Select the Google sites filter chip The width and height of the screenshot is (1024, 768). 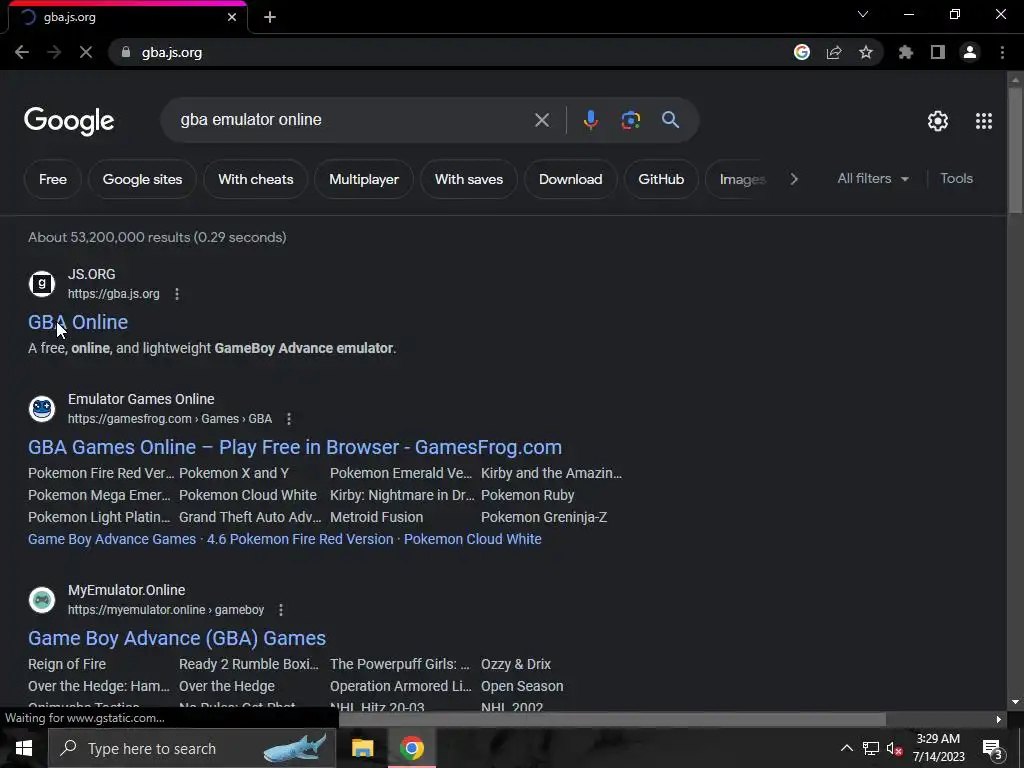coord(142,179)
